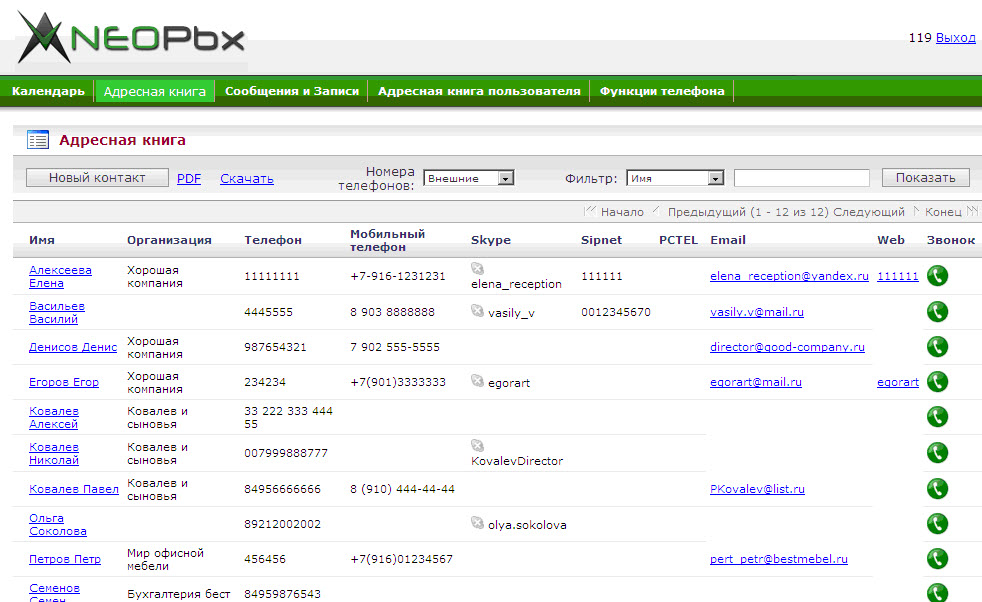The image size is (982, 602).
Task: Email elena_reception@yandex.ru
Action: pyautogui.click(x=789, y=276)
